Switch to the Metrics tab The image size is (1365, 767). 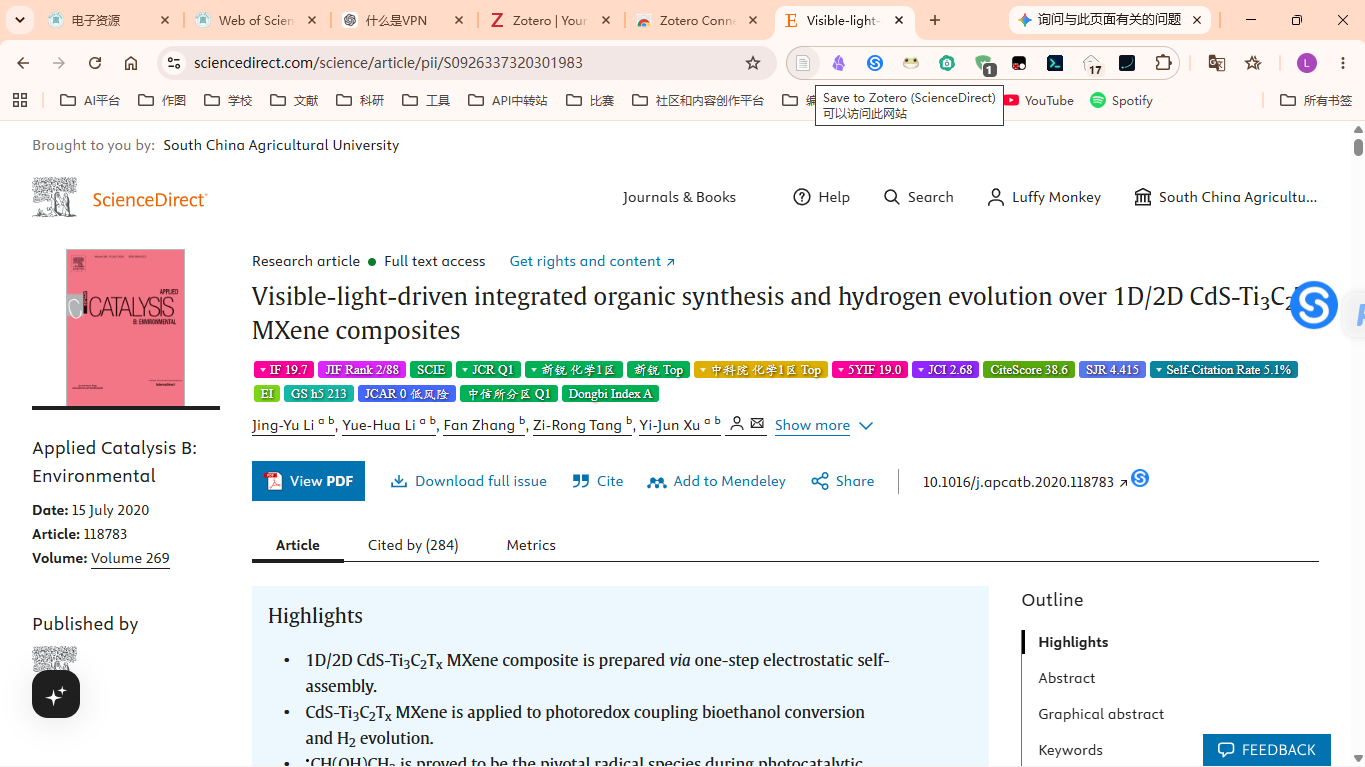531,545
